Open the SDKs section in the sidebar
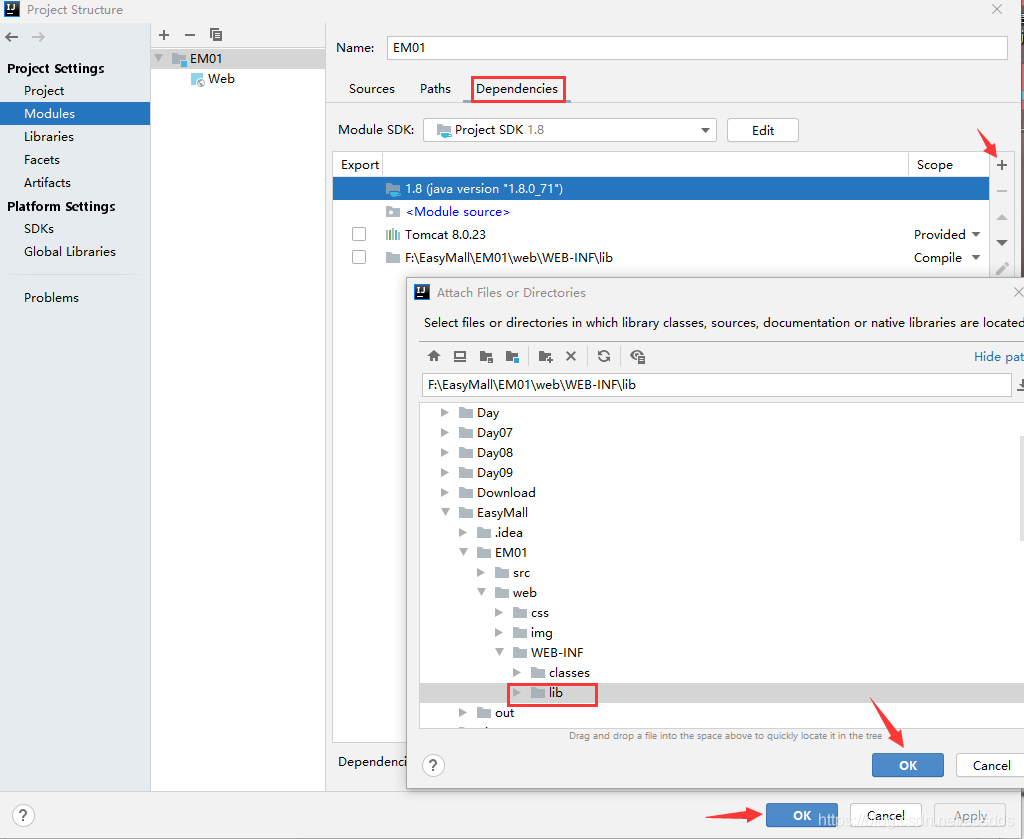This screenshot has height=839, width=1024. pos(39,229)
